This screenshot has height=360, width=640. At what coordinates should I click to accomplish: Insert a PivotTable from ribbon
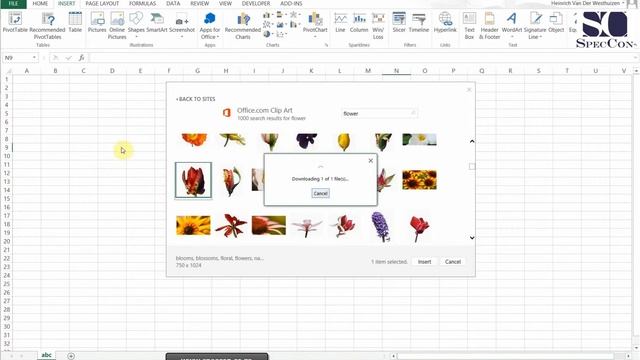pyautogui.click(x=15, y=22)
